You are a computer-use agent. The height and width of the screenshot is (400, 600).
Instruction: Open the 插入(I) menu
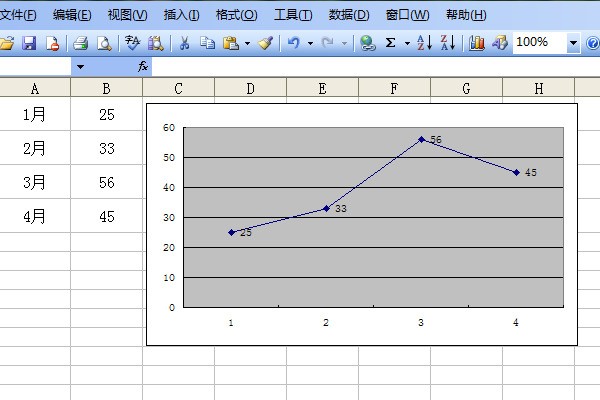point(181,15)
